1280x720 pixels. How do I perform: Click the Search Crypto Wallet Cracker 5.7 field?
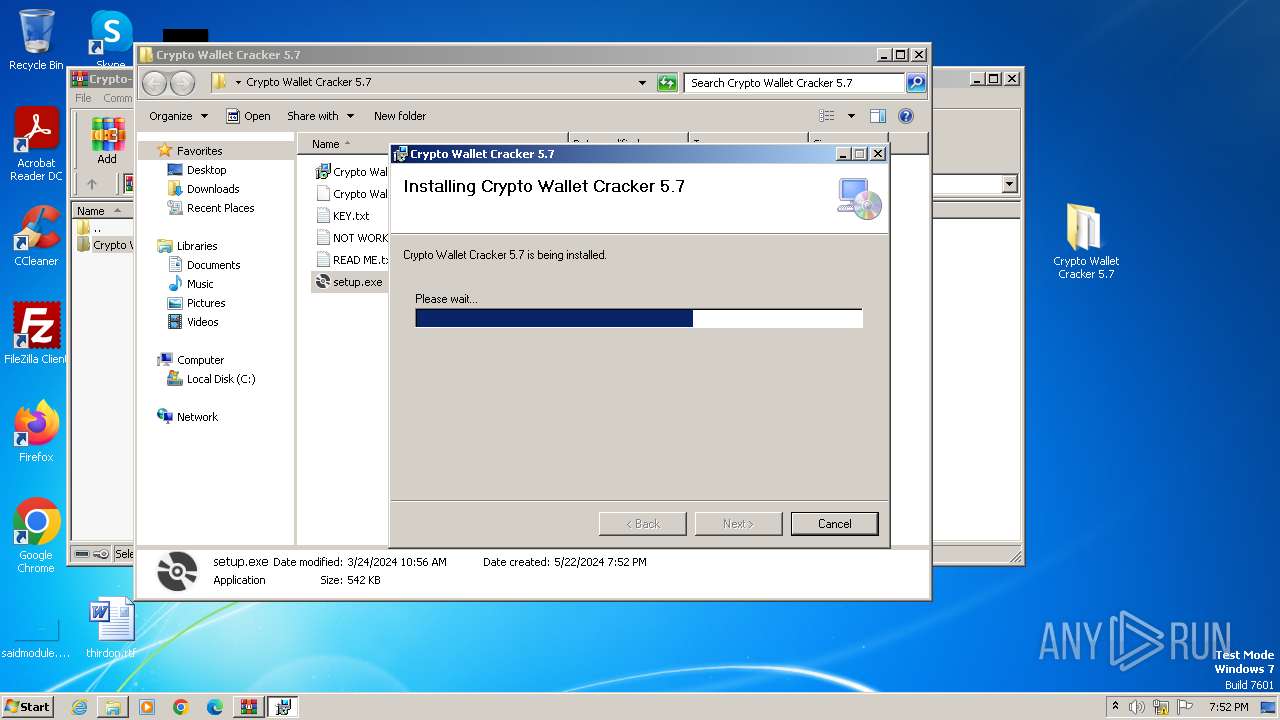pyautogui.click(x=795, y=83)
